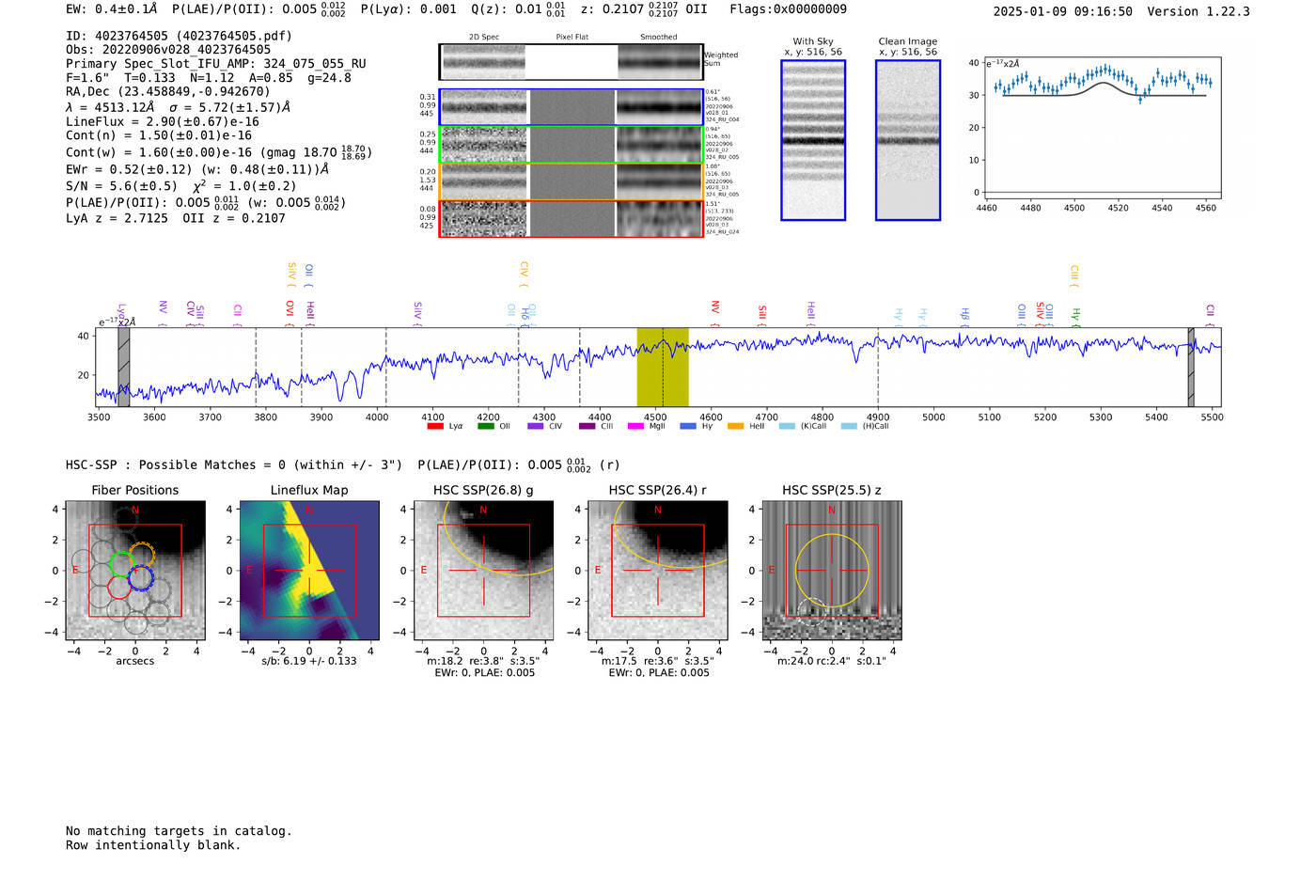Select the Fiber Positions image panel

135,571
